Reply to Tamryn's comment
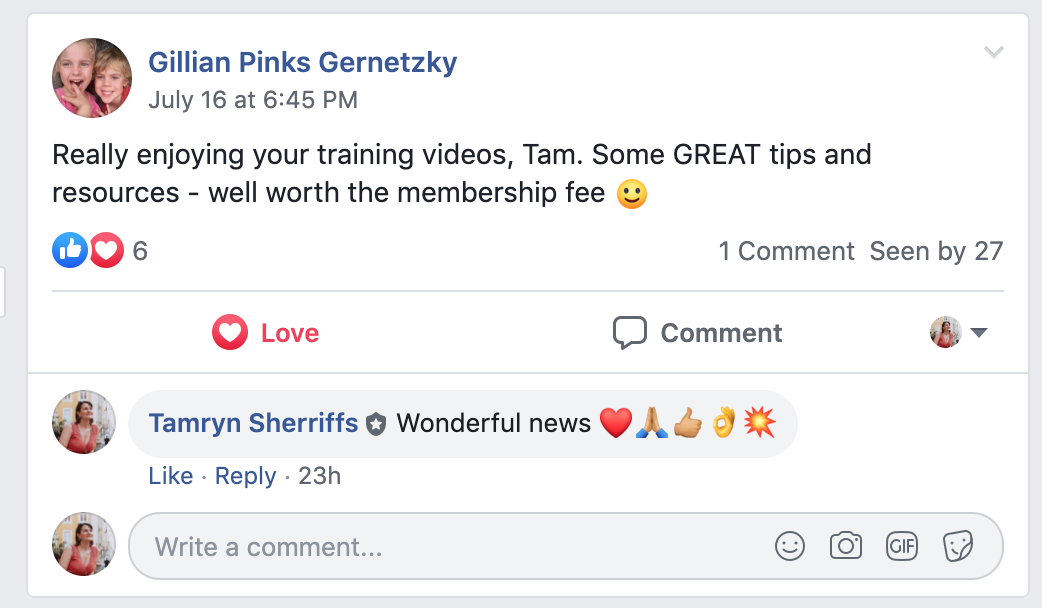This screenshot has height=608, width=1042. [245, 476]
